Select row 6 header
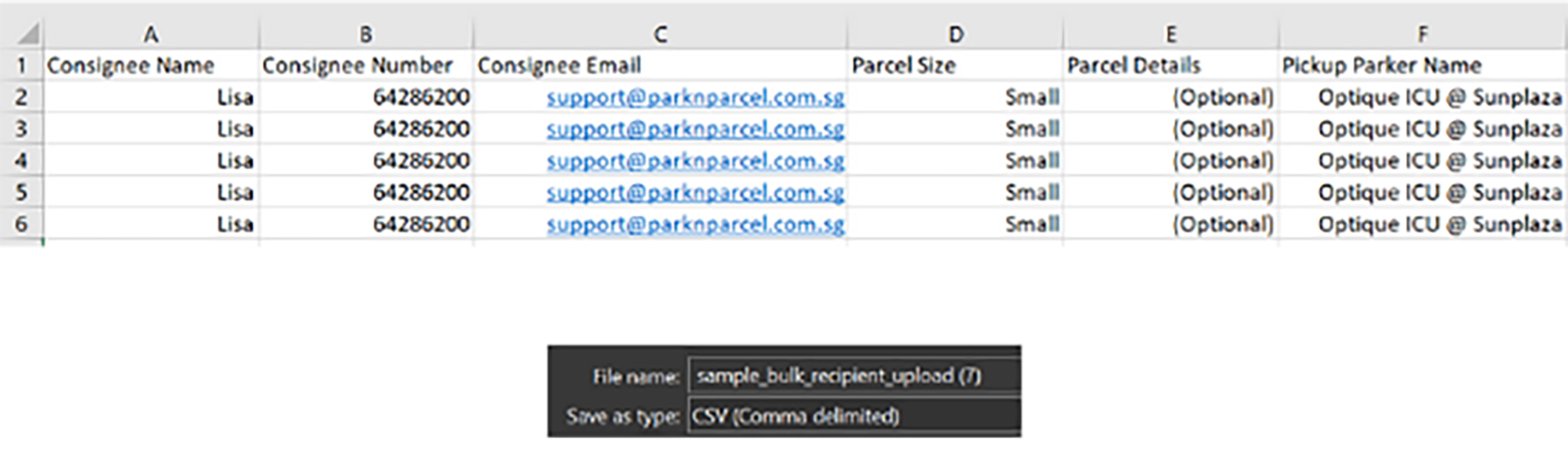Image resolution: width=1568 pixels, height=459 pixels. [21, 224]
